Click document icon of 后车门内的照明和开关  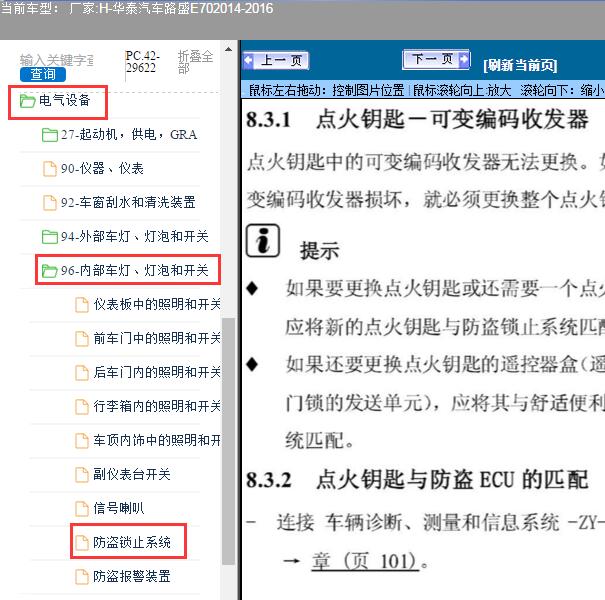pyautogui.click(x=81, y=373)
